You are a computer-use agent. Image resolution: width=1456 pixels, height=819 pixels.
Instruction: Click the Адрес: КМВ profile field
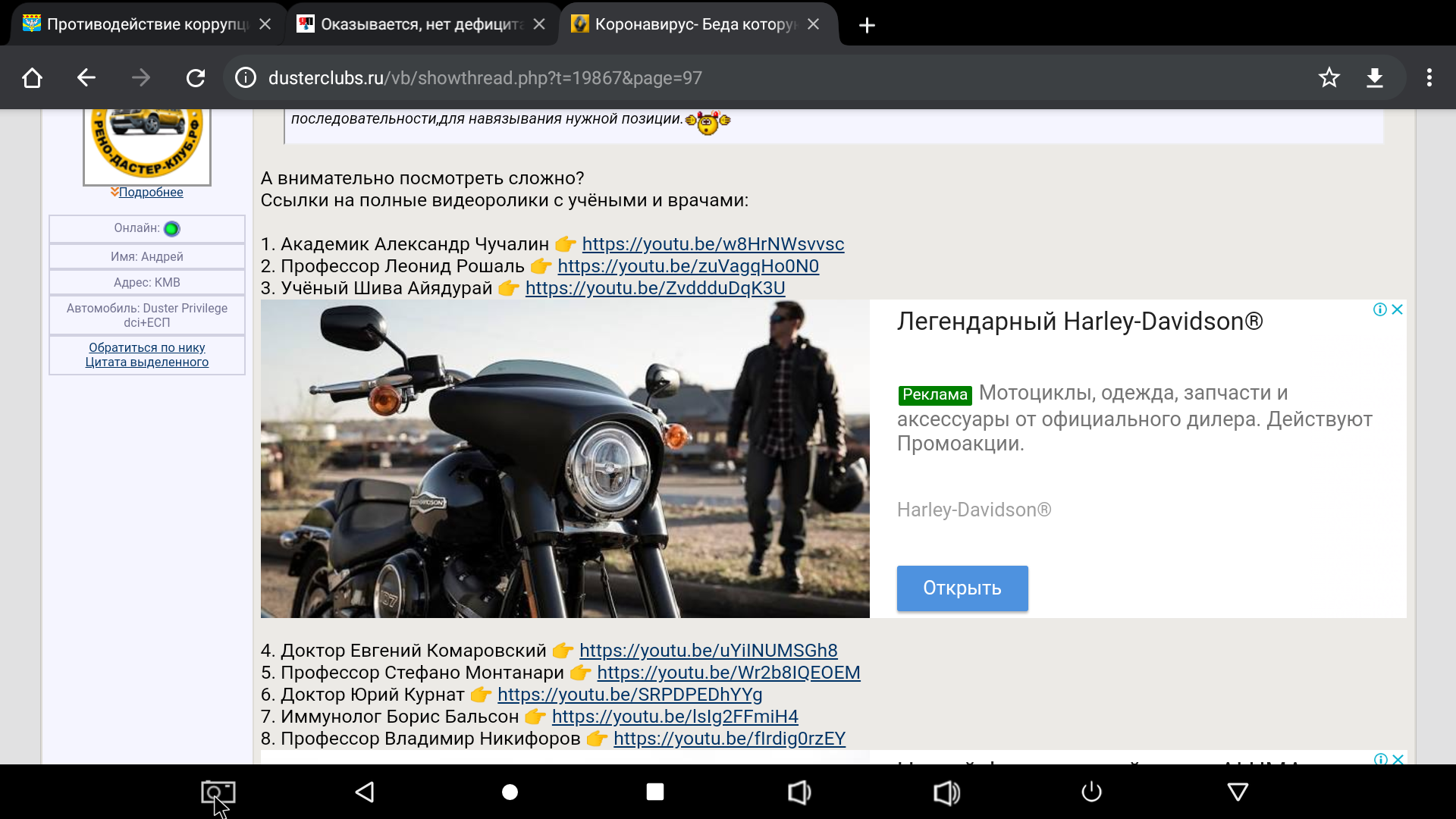pyautogui.click(x=147, y=282)
